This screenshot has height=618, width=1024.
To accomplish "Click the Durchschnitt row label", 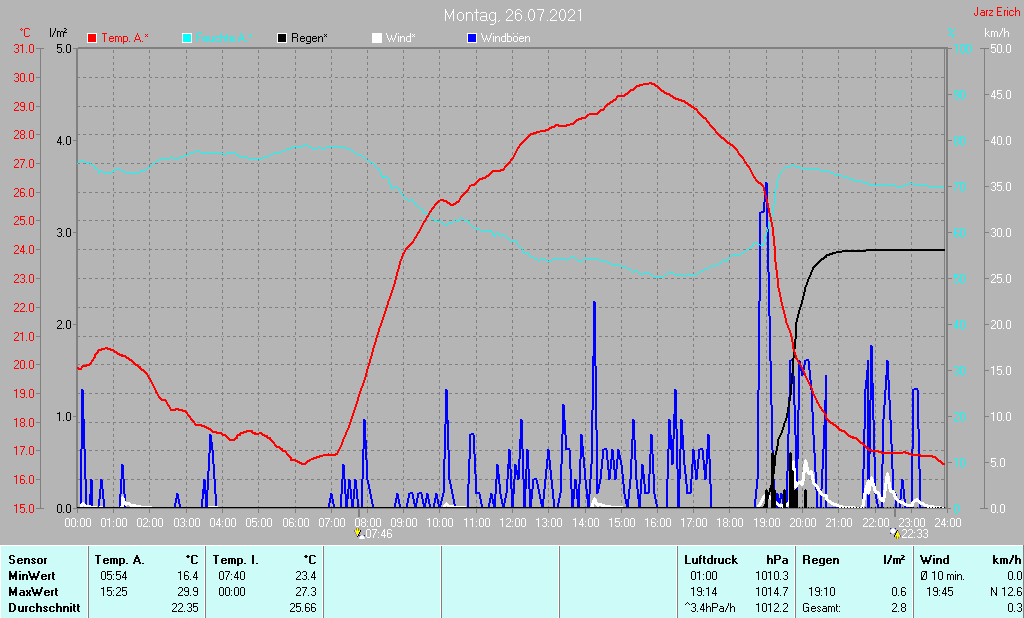I will (44, 608).
